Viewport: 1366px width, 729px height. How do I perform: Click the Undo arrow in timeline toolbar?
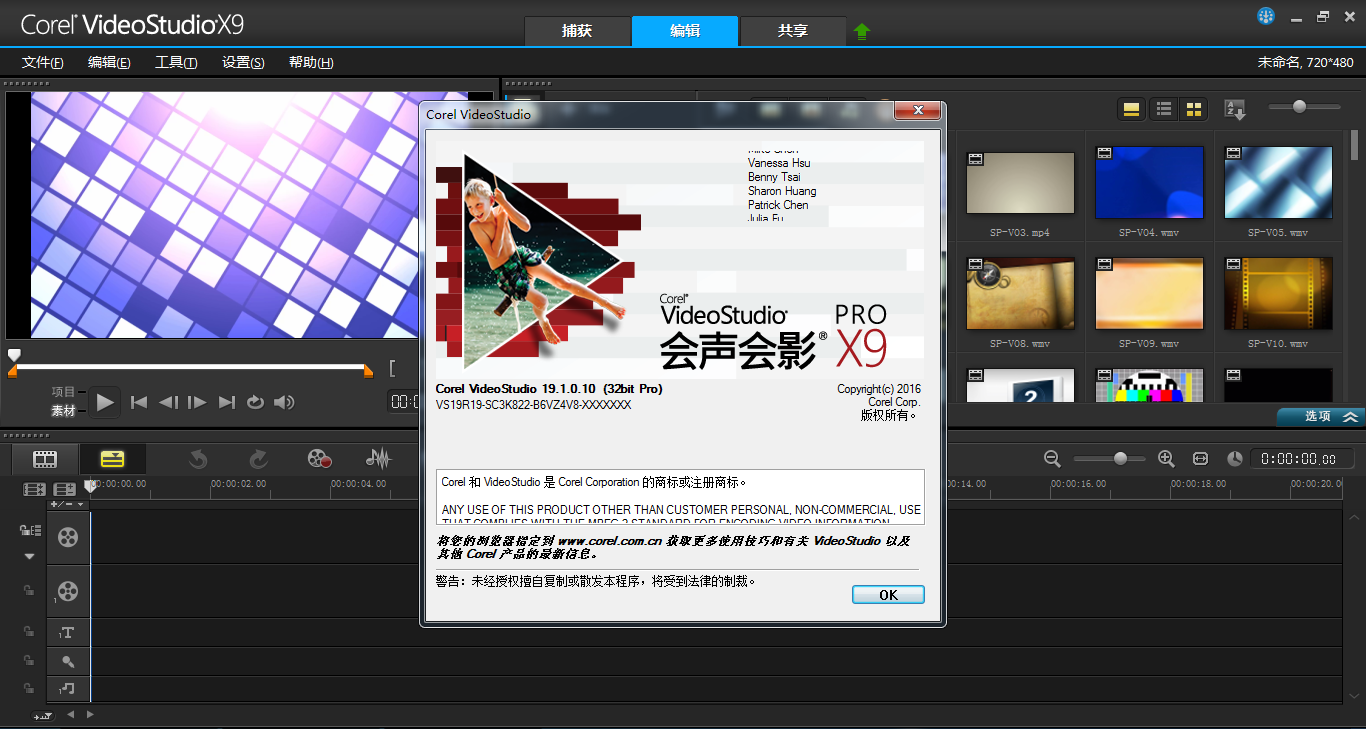(198, 459)
